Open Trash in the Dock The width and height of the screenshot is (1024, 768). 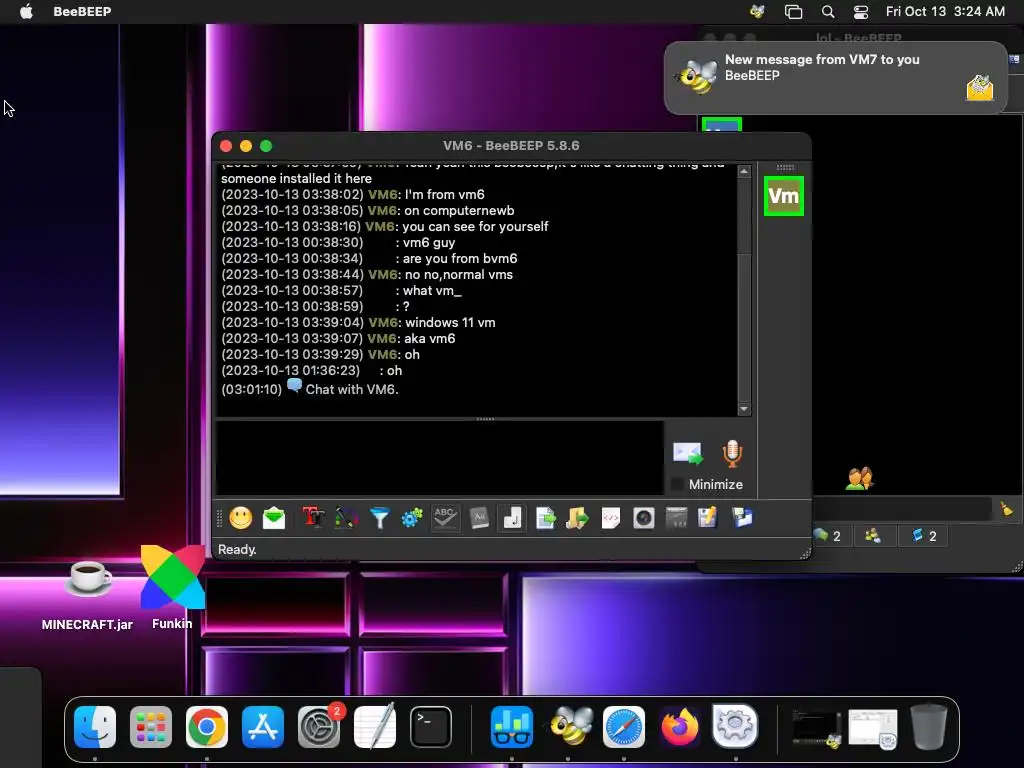tap(929, 727)
